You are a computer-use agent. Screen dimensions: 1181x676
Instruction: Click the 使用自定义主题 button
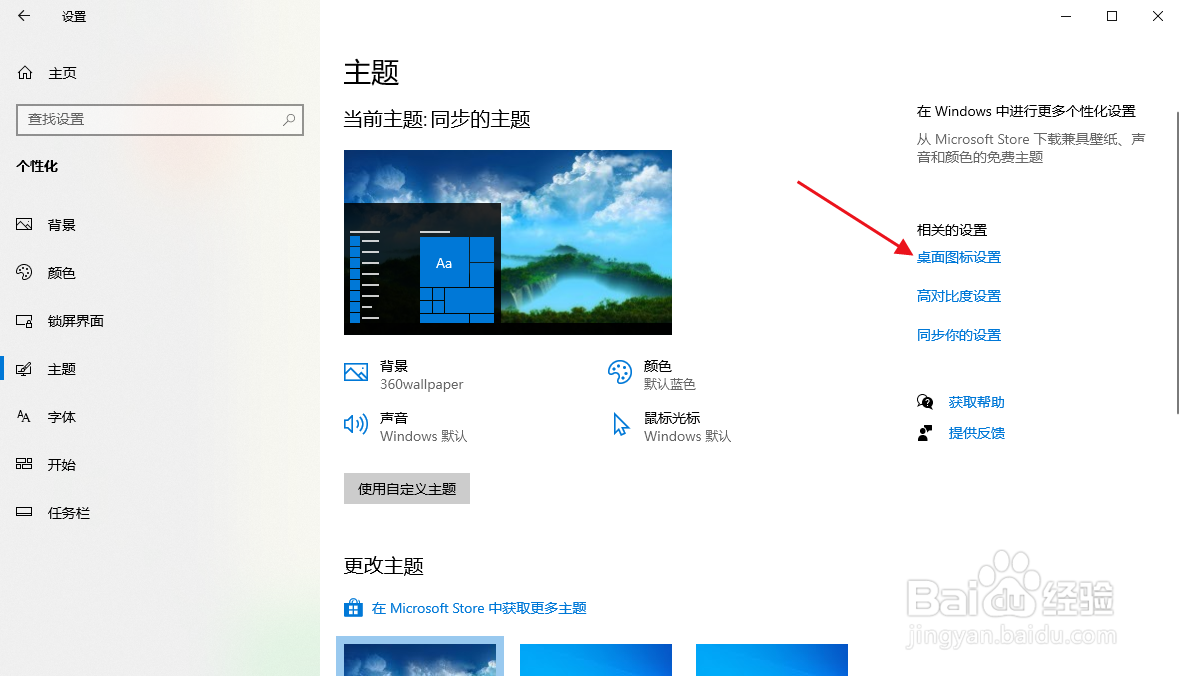click(407, 489)
